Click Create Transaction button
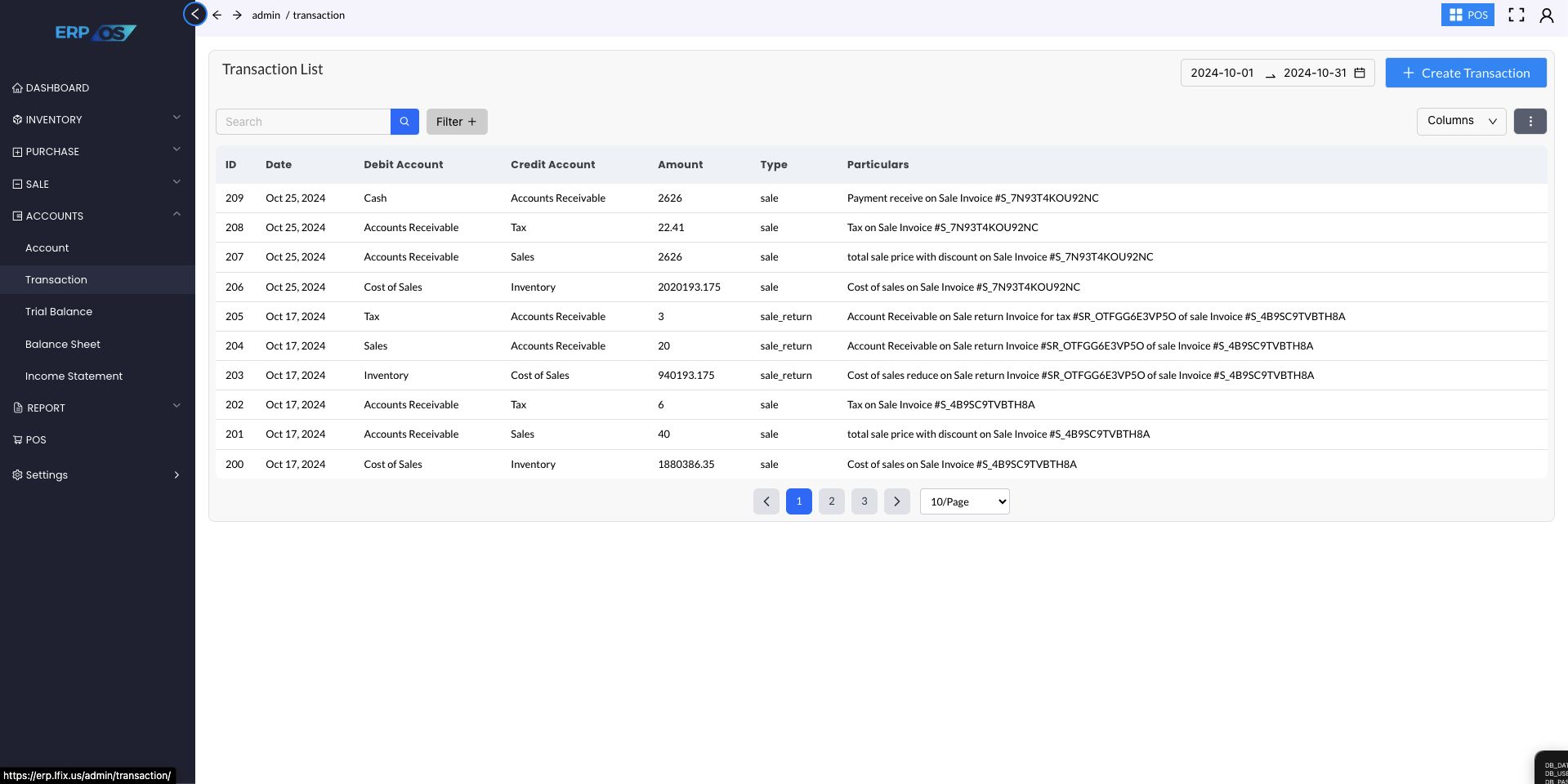 [1466, 73]
